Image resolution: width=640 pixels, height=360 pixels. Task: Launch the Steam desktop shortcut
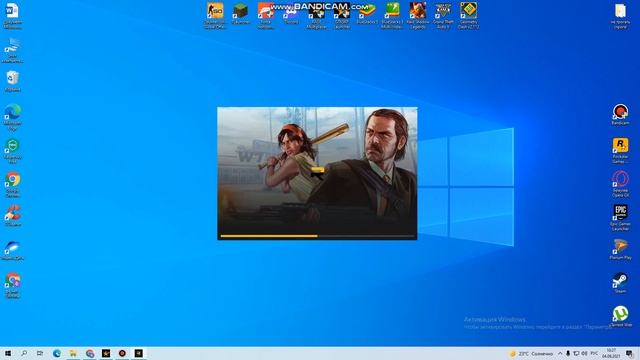(620, 283)
